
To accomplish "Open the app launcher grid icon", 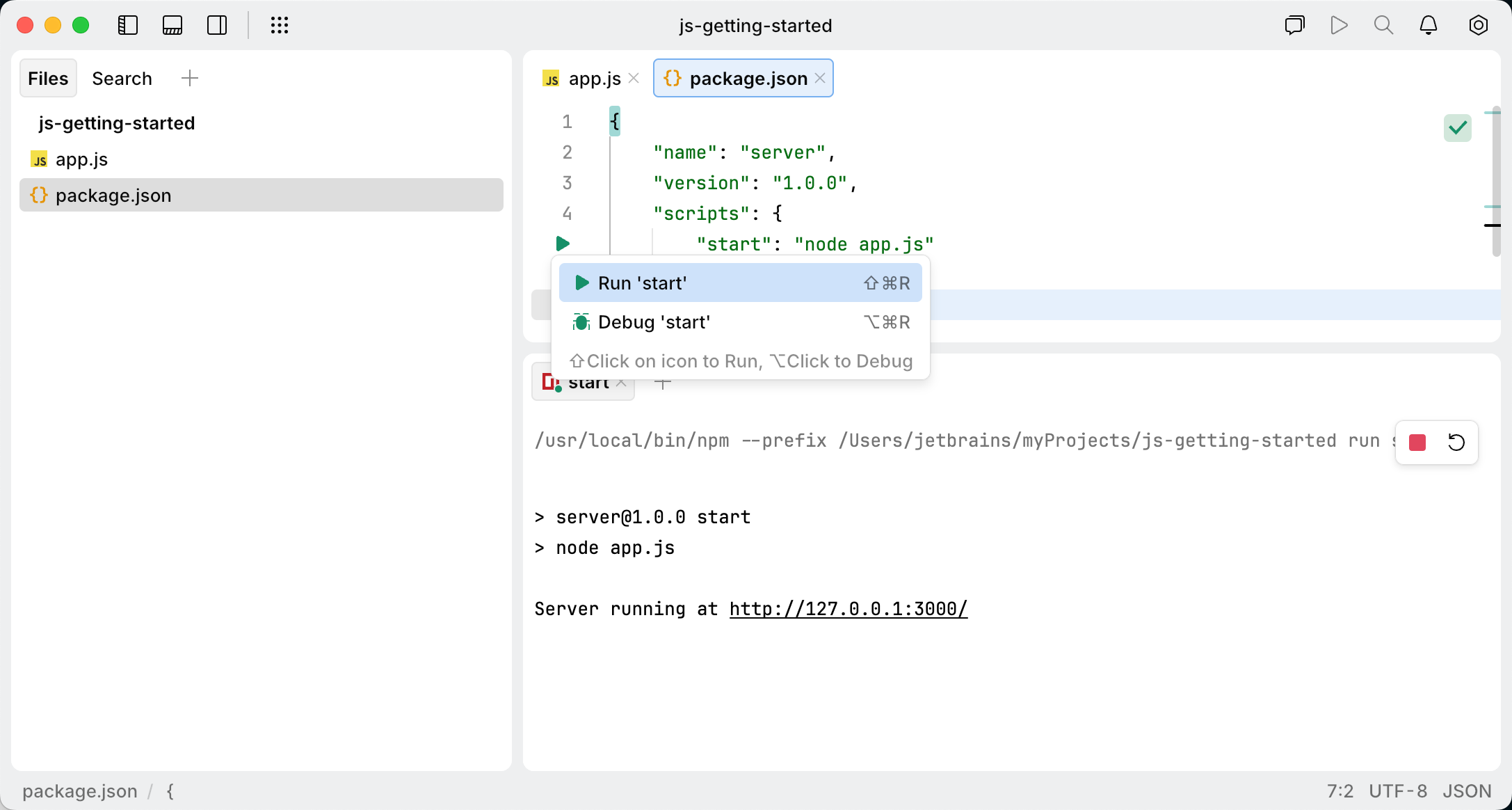I will pyautogui.click(x=280, y=25).
